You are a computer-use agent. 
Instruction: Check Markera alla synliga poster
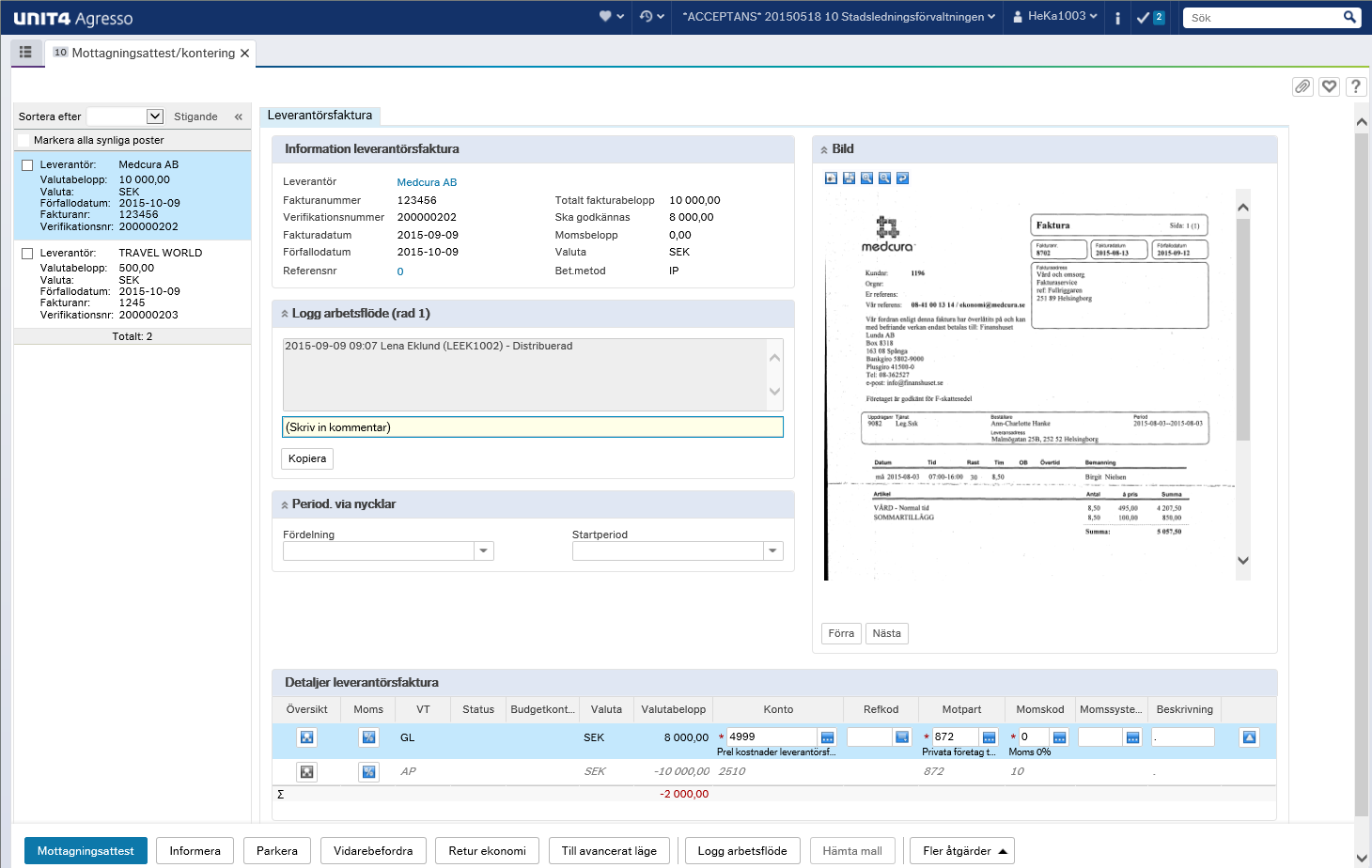[x=24, y=140]
